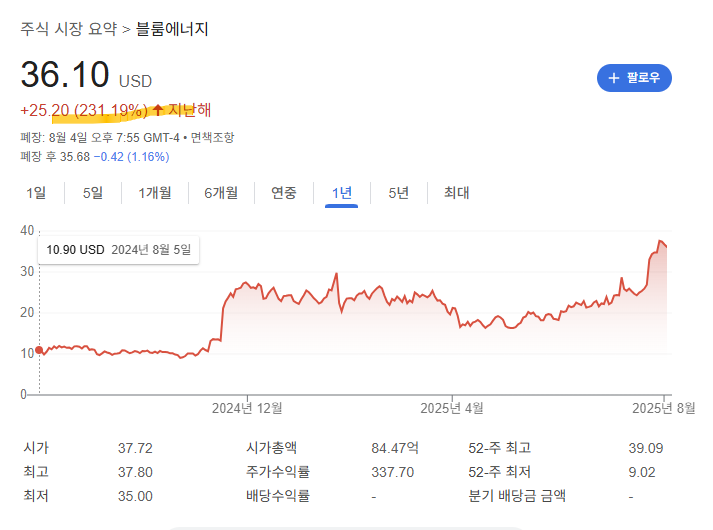Open 주식 시장 요약 breadcrumb link
This screenshot has height=530, width=713.
(x=68, y=29)
